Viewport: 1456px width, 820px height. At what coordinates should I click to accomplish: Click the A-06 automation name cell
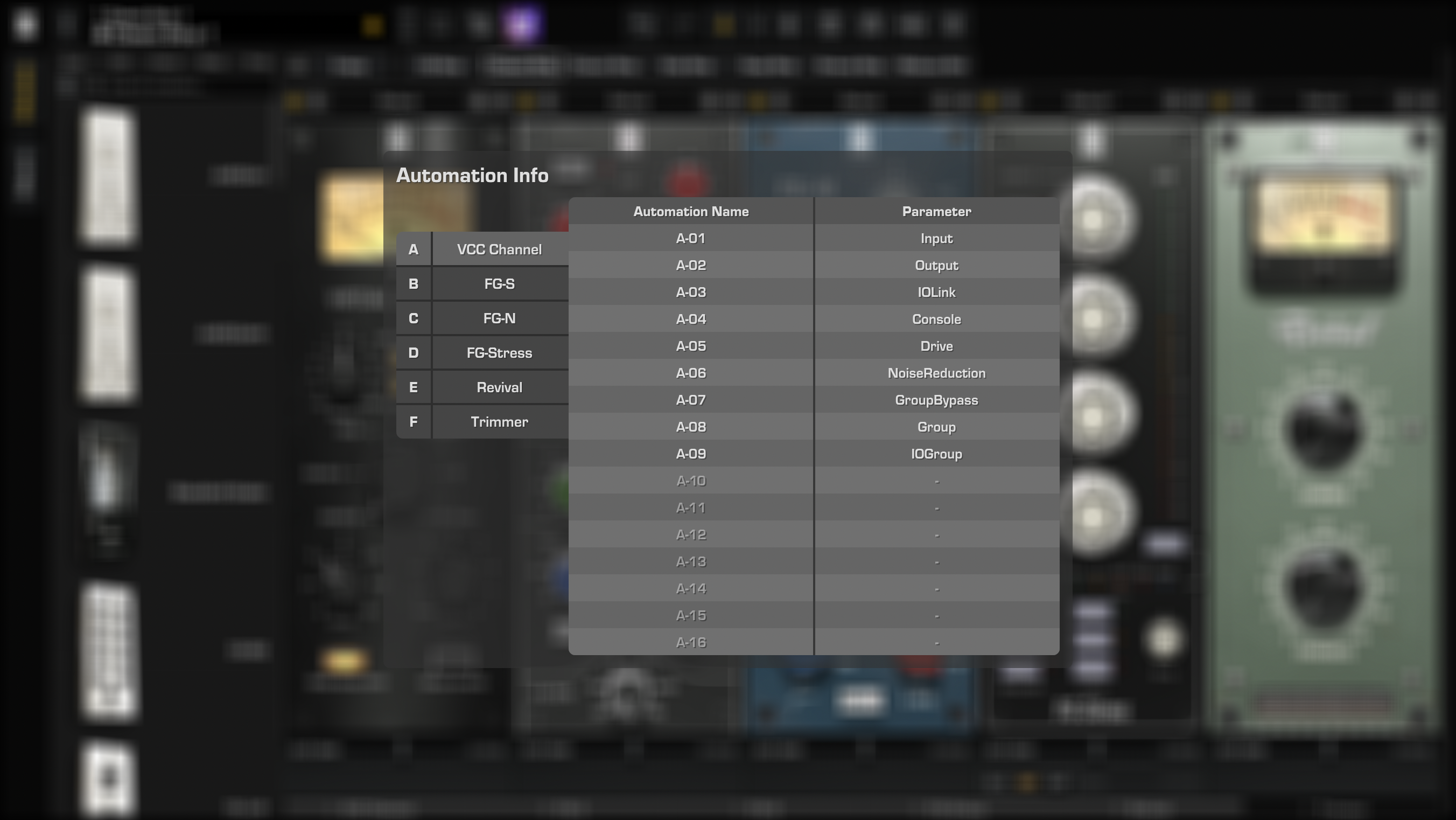(691, 373)
